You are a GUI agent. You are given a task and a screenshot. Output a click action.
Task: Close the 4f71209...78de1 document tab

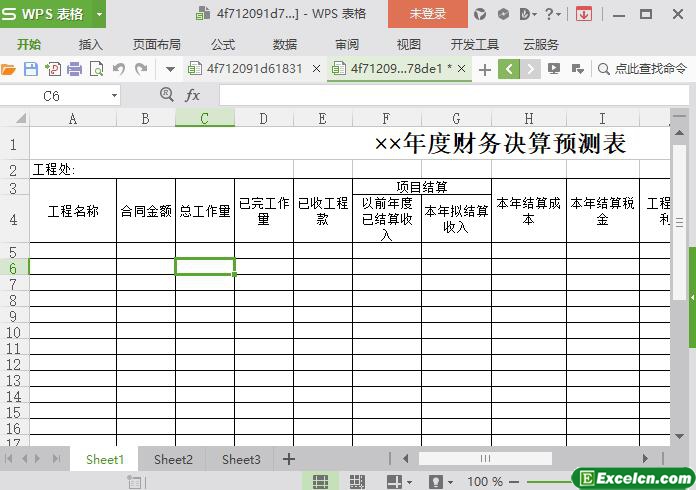point(462,69)
